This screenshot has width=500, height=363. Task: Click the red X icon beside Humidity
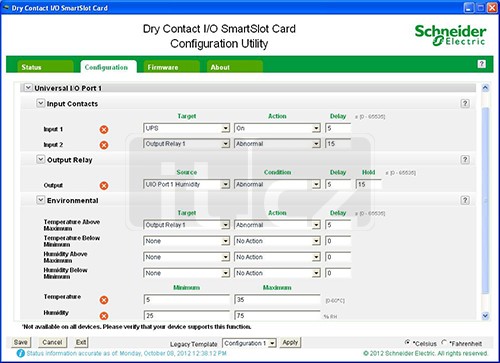pyautogui.click(x=104, y=316)
